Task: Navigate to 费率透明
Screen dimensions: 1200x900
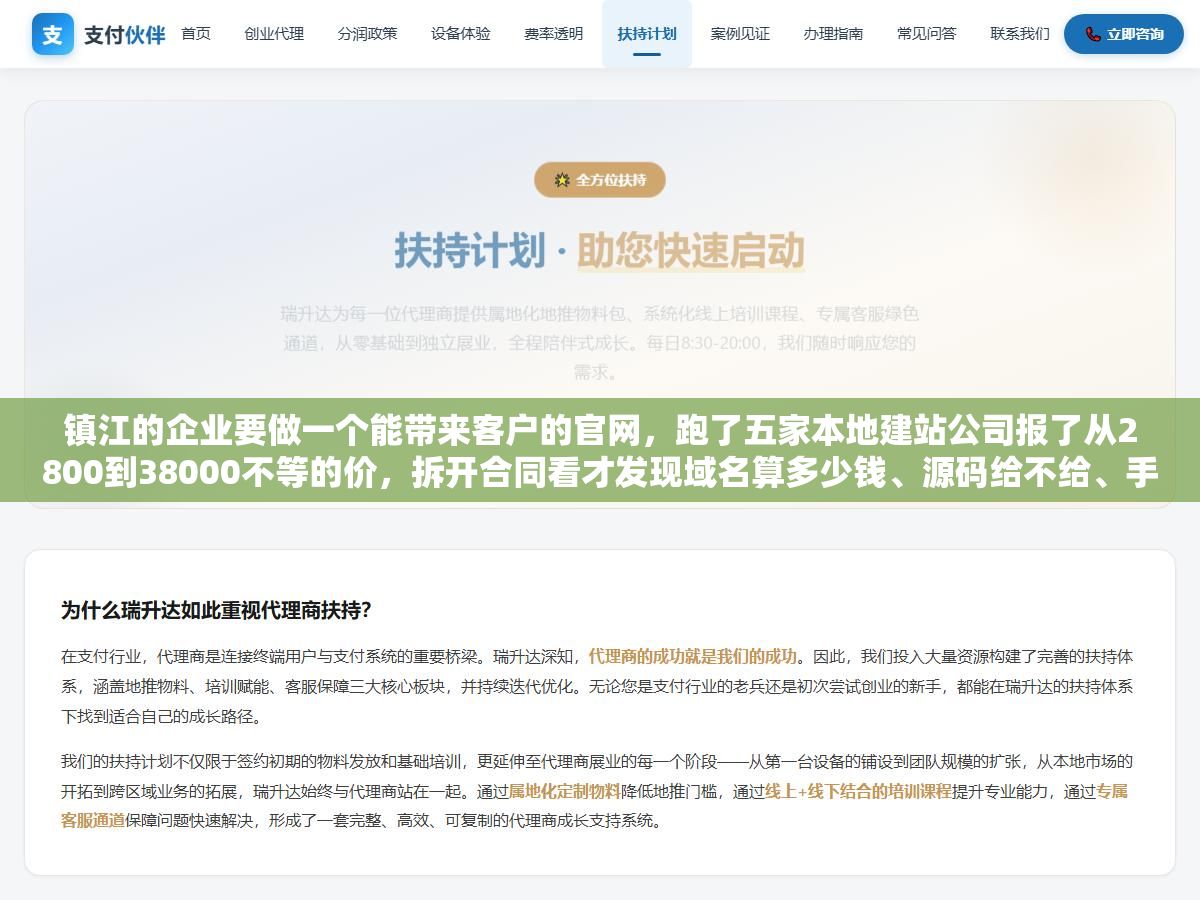Action: pos(554,34)
